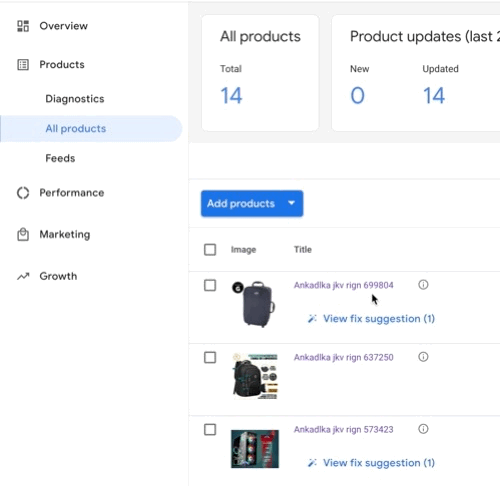Viewport: 500px width, 486px height.
Task: View fix suggestion for product 573423
Action: pyautogui.click(x=379, y=463)
